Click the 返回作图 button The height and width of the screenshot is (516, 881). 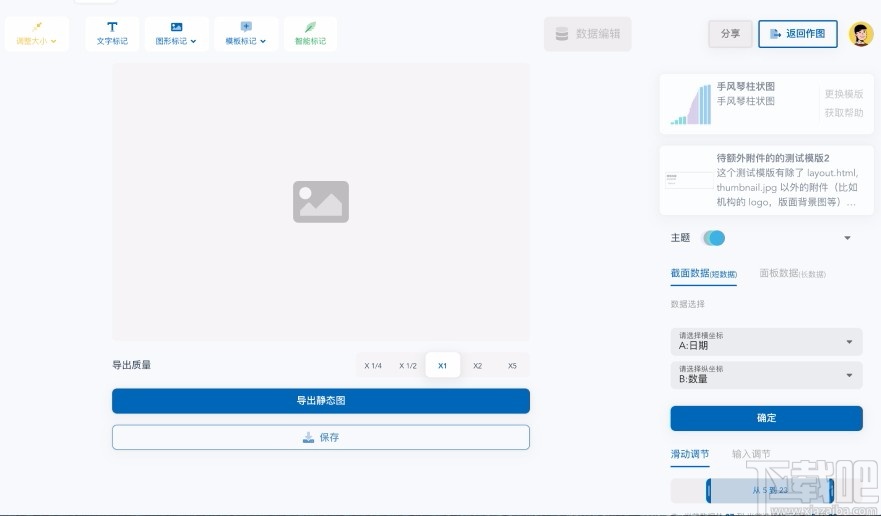coord(798,34)
